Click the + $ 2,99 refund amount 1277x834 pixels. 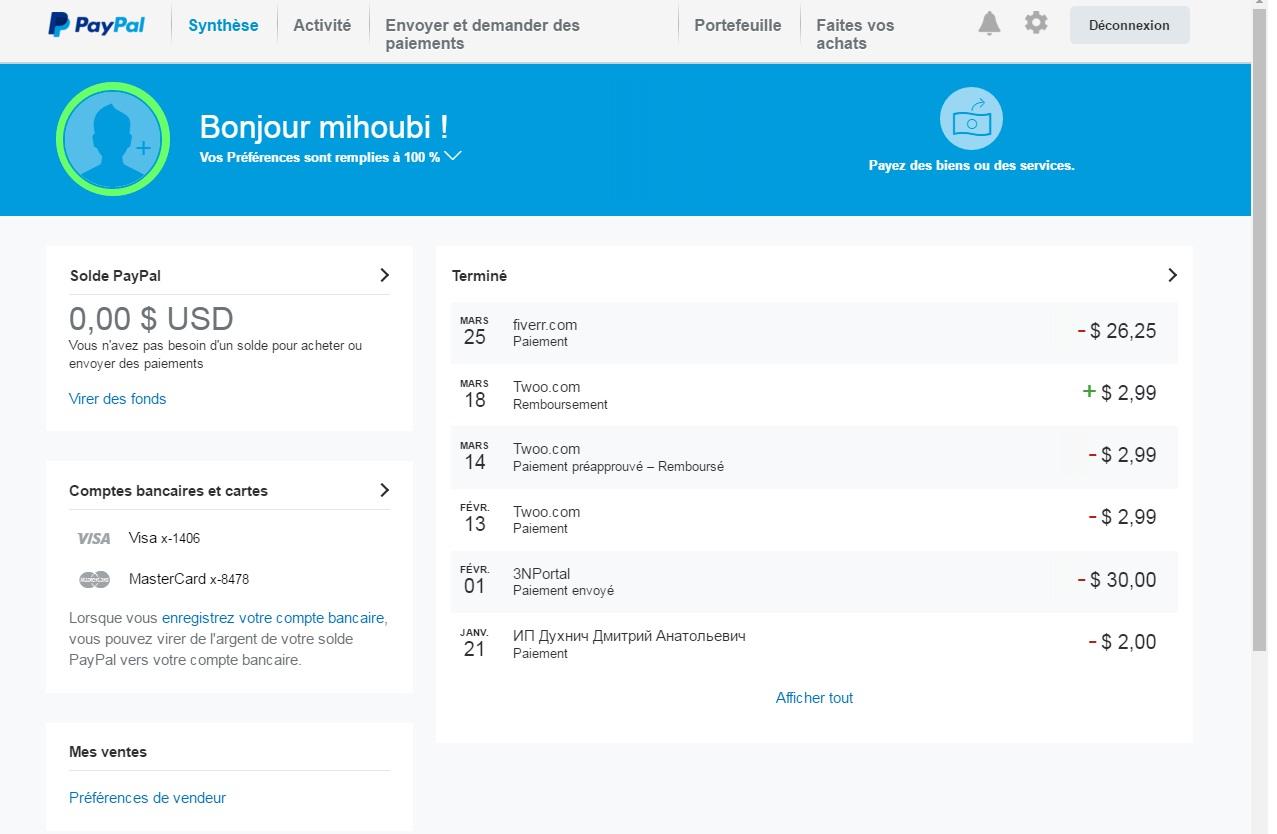[x=1119, y=393]
